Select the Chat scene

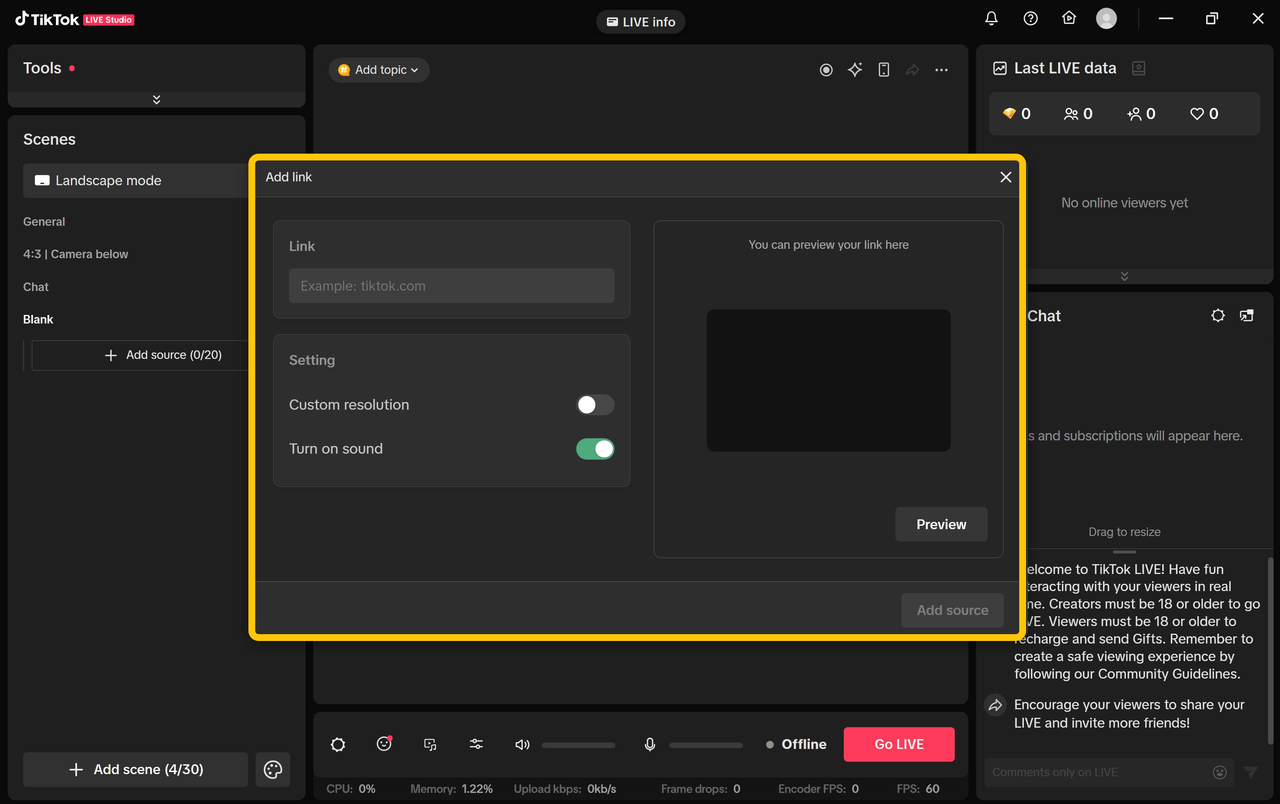click(36, 287)
